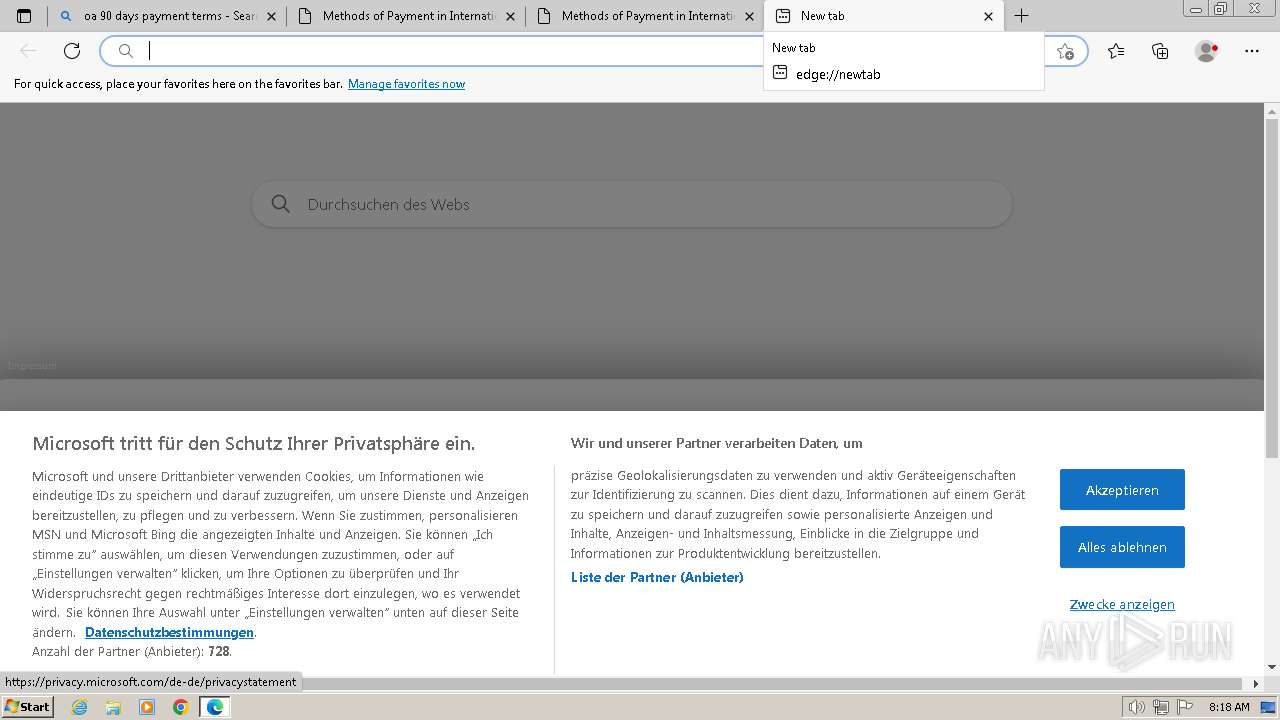Reload the page with refresh icon
The image size is (1280, 720).
click(x=72, y=51)
